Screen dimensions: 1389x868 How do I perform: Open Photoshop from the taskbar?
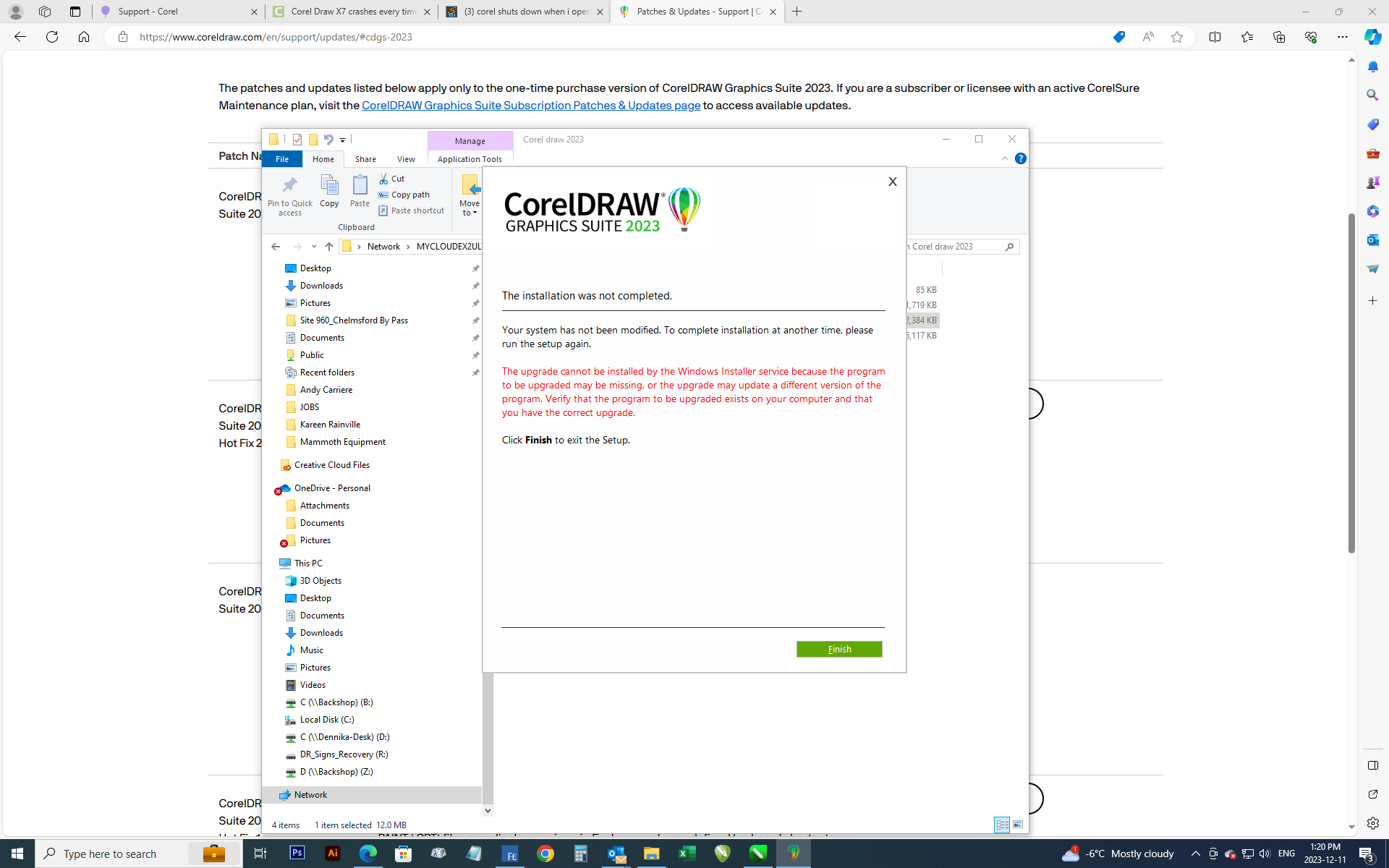[297, 854]
